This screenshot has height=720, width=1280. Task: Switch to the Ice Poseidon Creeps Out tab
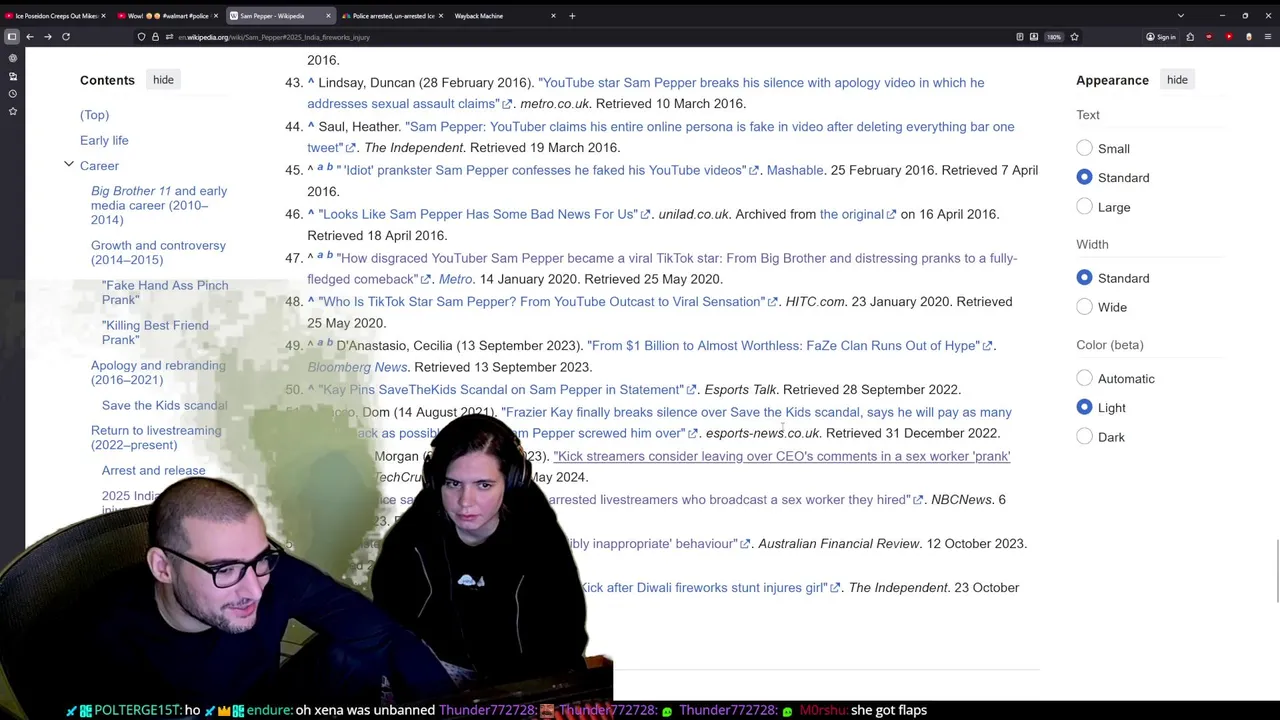54,16
